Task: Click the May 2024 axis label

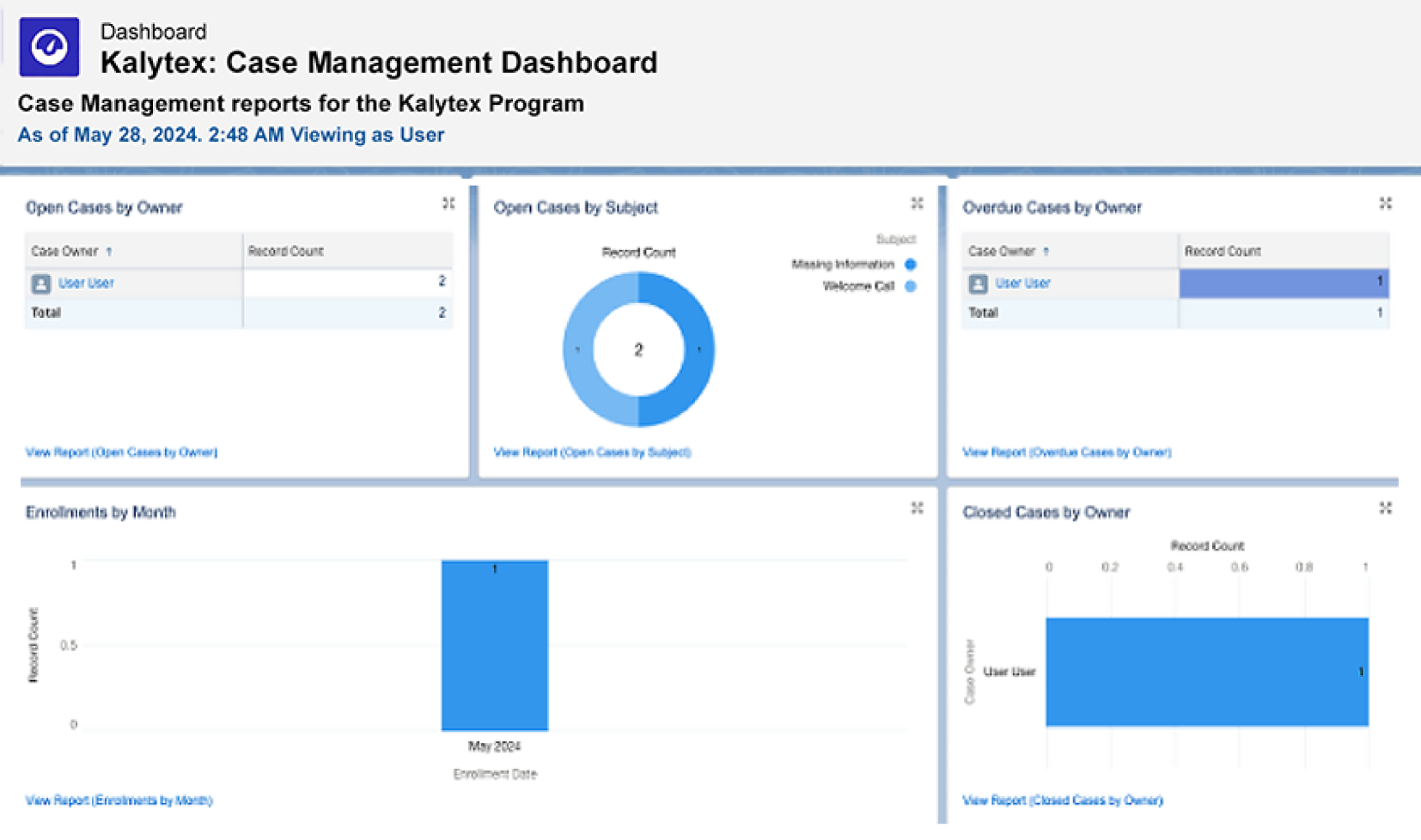Action: [494, 746]
